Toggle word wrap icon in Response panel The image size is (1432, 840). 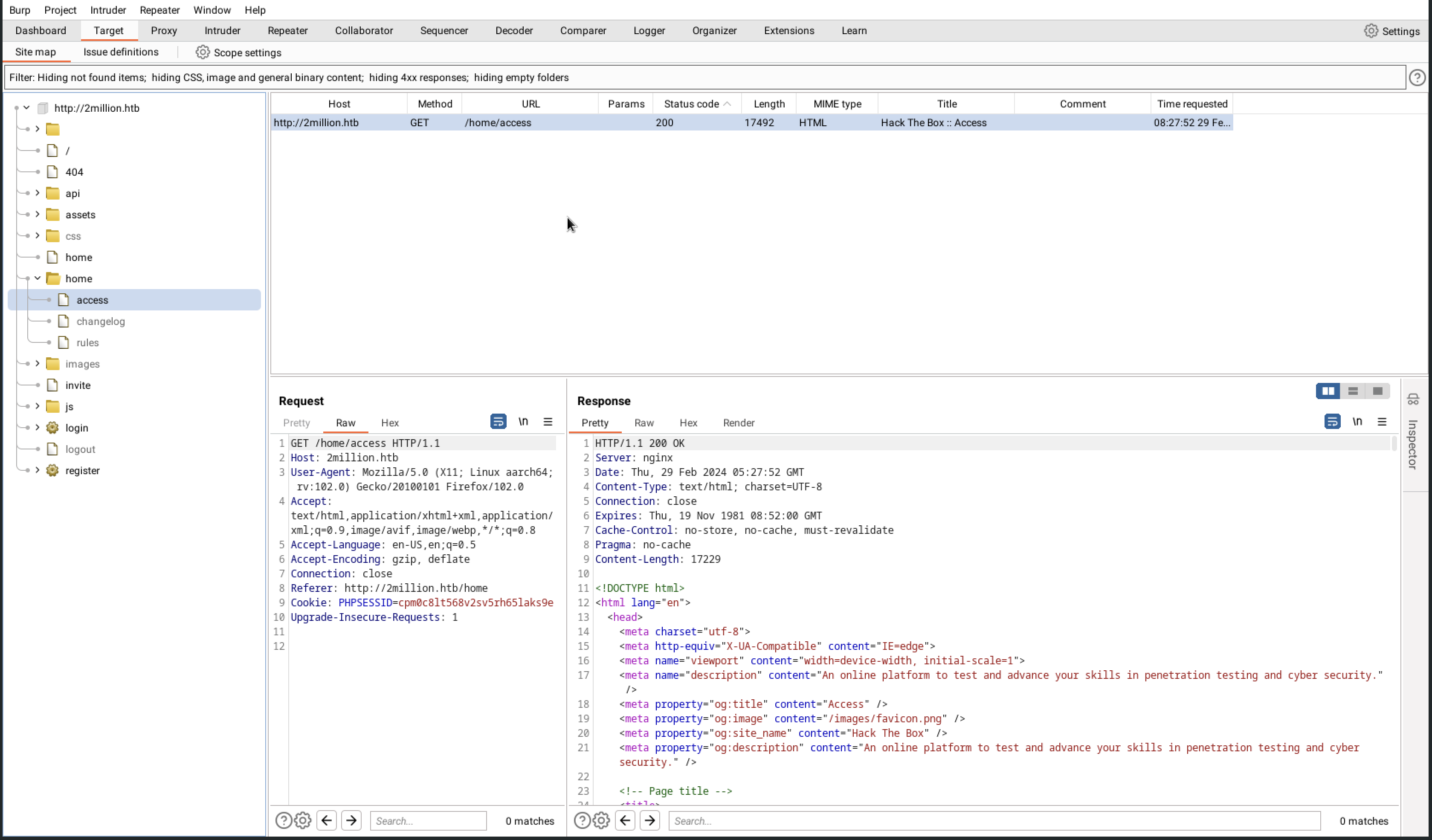pos(1332,422)
